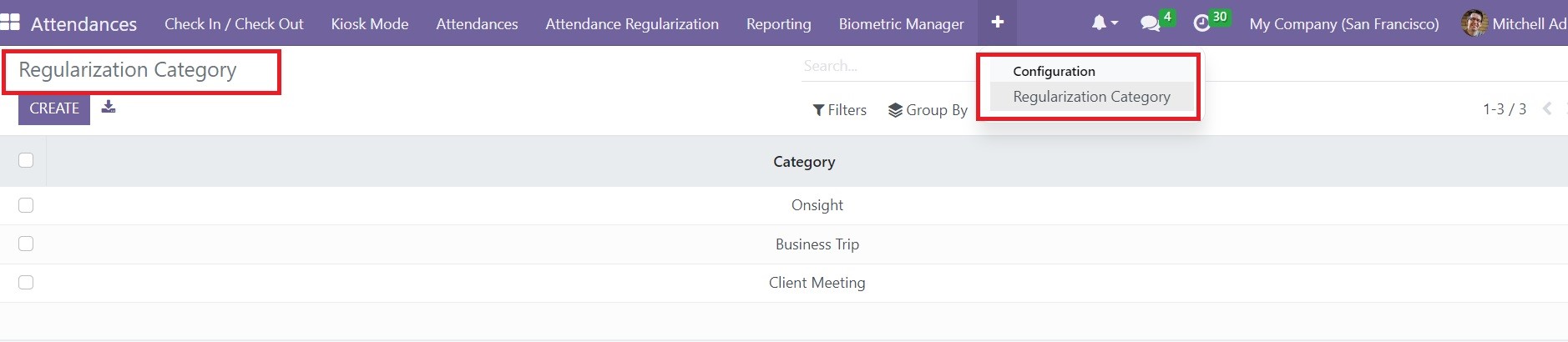Click Mitchell Admin avatar picture
The image size is (1568, 342).
(1474, 23)
